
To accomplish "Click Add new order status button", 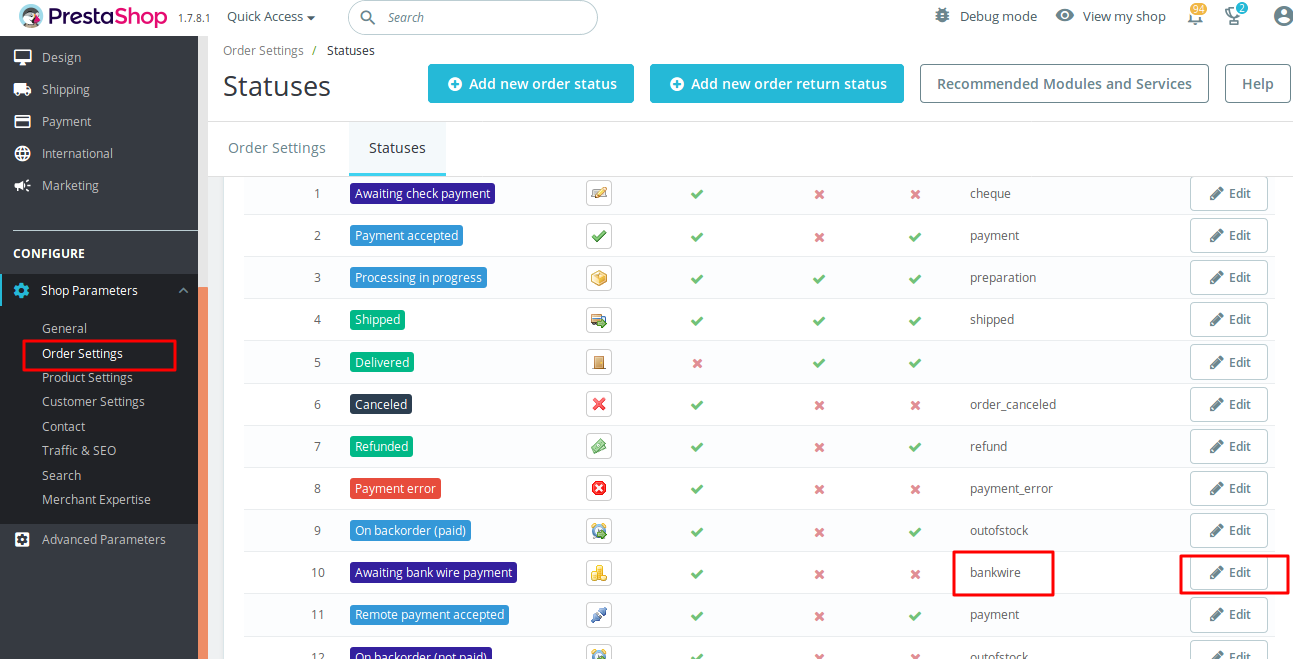I will [531, 84].
